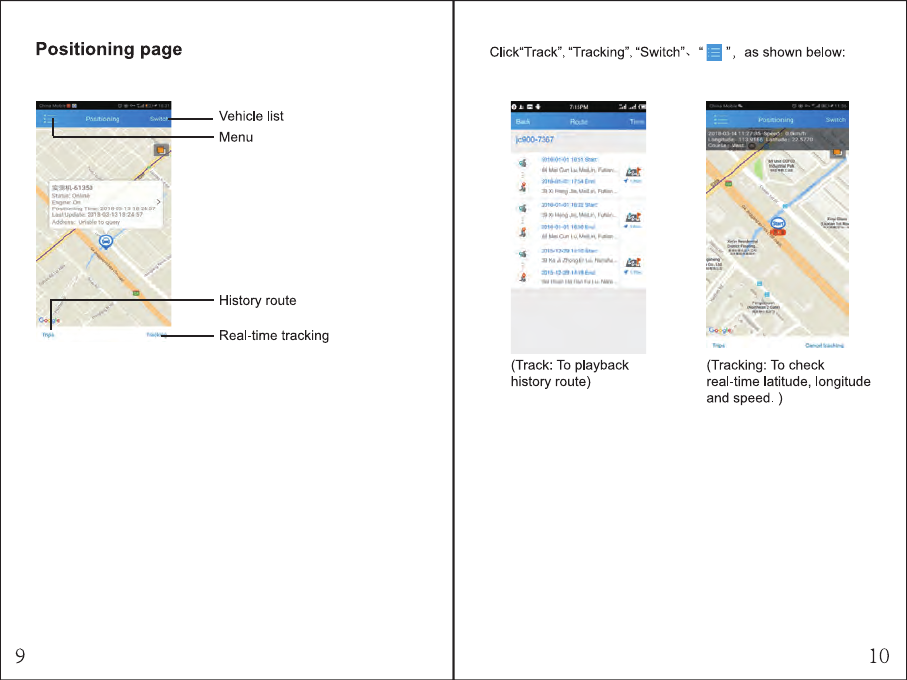Tap Back on the Route screen
Screen dimensions: 907x680
click(x=523, y=121)
